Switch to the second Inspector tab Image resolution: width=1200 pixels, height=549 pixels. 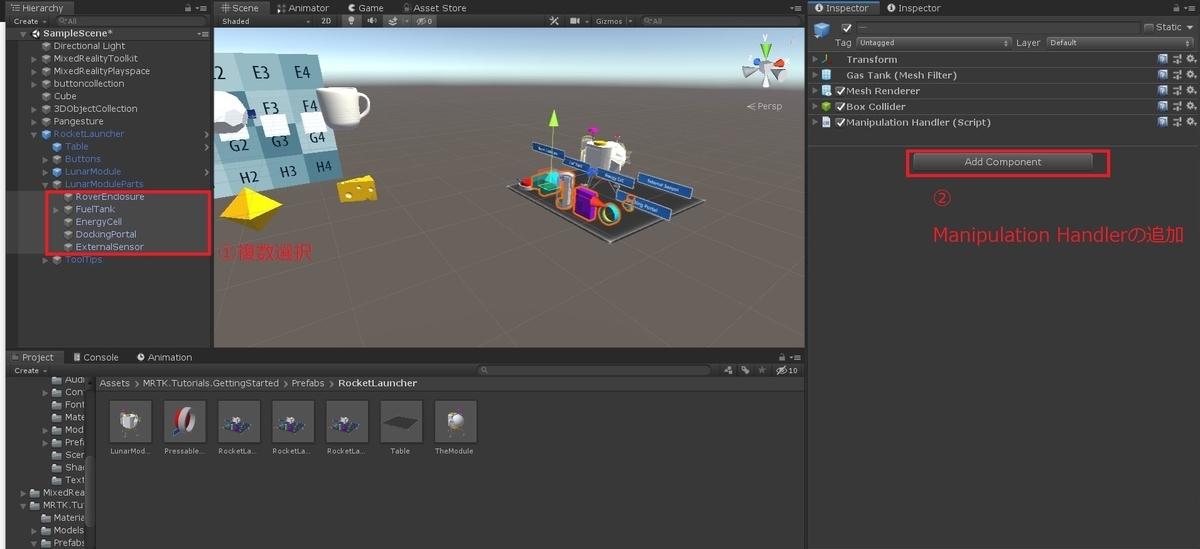[912, 8]
